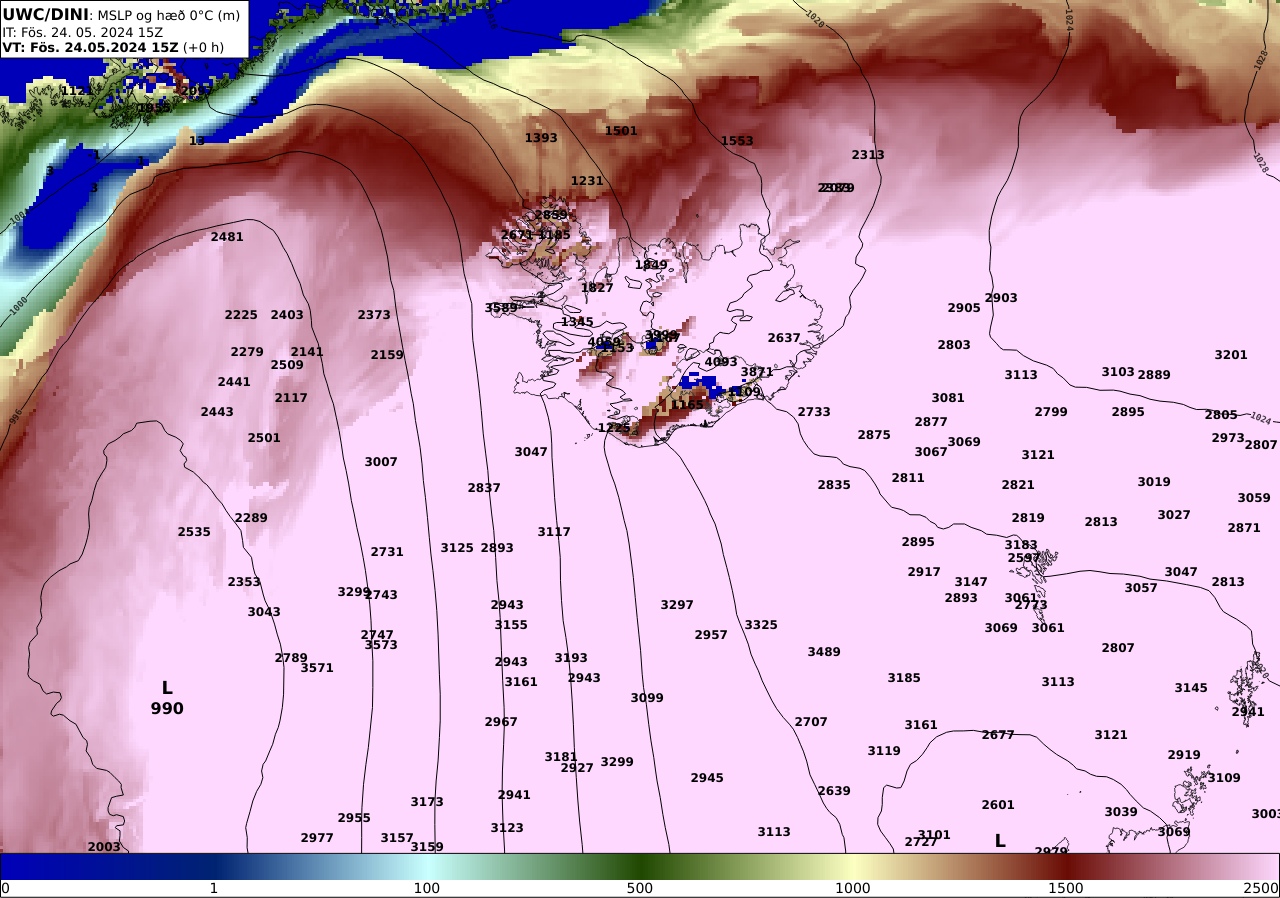Click the map value 3147
Screen dimensions: 1280x898
click(x=971, y=582)
